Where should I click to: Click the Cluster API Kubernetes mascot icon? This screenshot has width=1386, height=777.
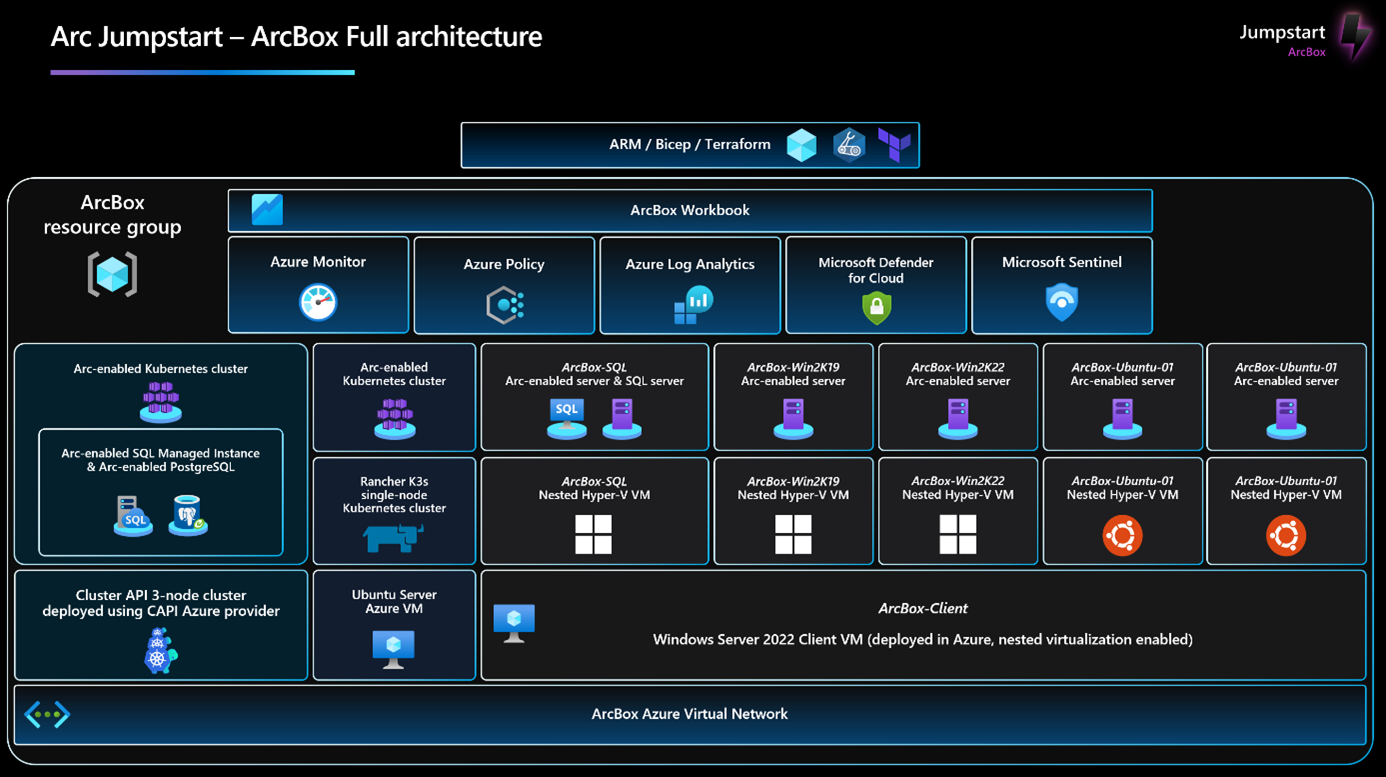point(160,650)
